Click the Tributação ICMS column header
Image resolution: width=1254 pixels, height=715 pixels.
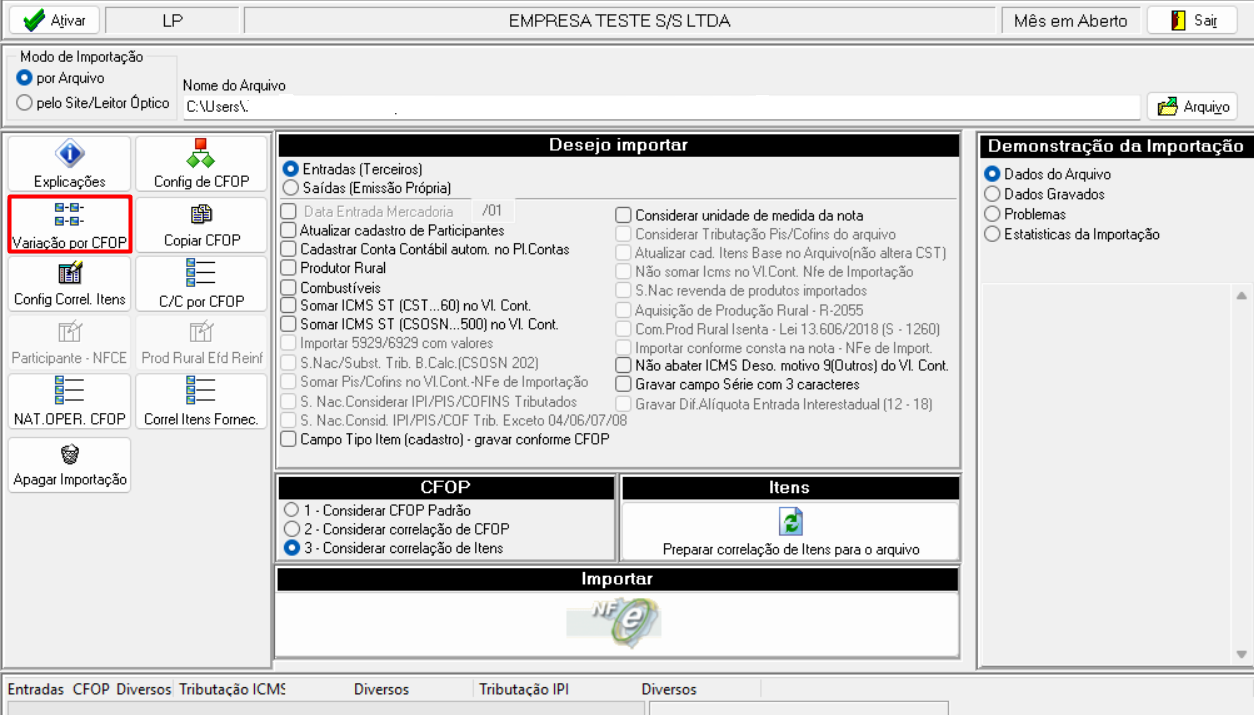(232, 689)
